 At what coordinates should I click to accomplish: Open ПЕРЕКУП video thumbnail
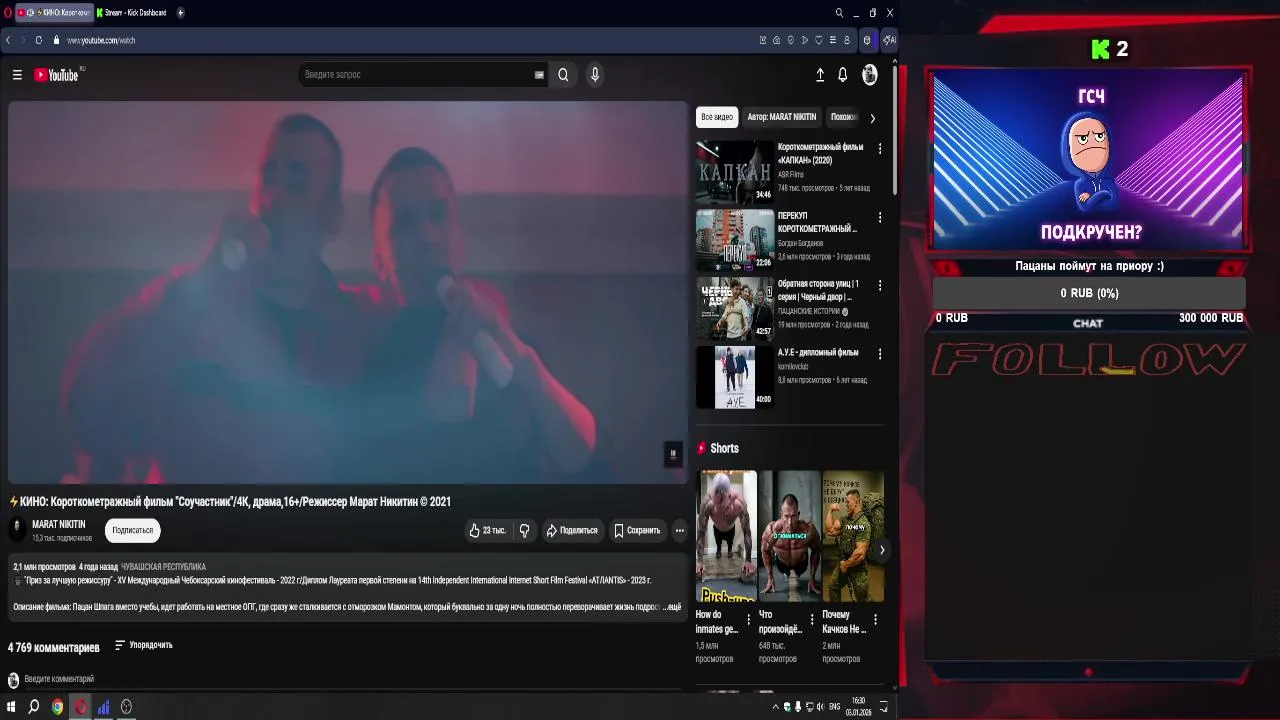tap(735, 240)
